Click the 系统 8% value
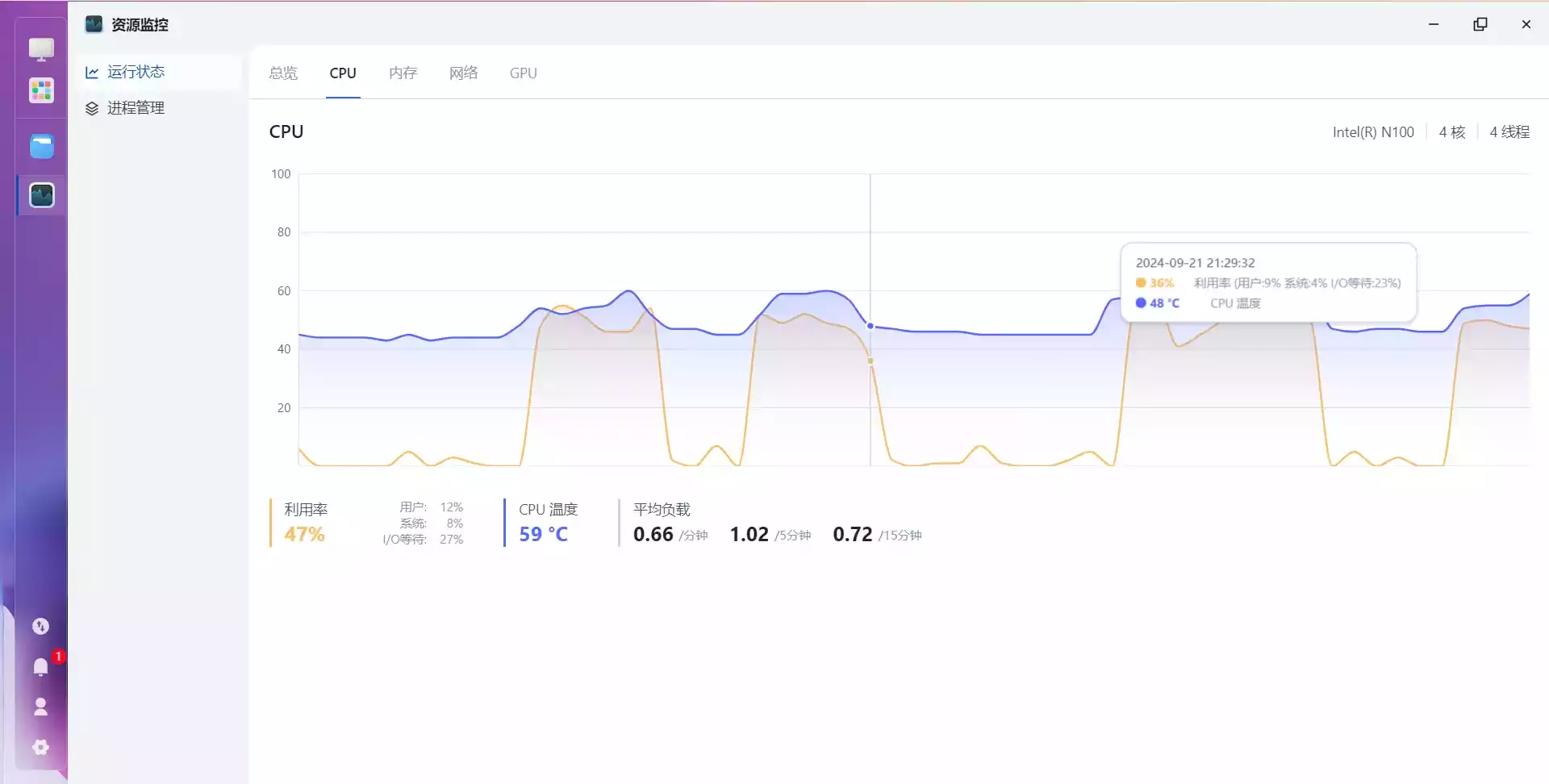The height and width of the screenshot is (784, 1549). point(455,523)
